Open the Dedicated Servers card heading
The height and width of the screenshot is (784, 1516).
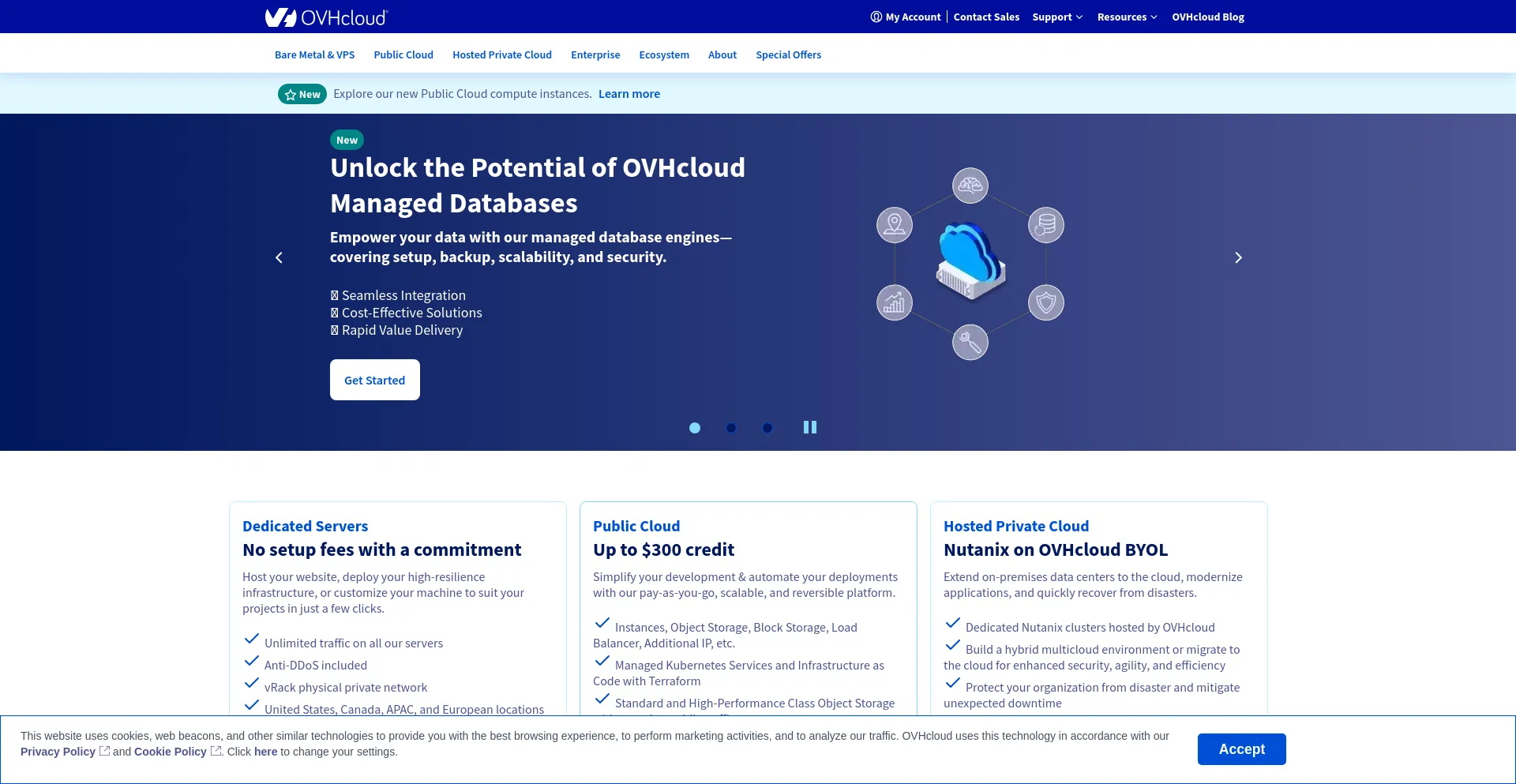pyautogui.click(x=305, y=526)
